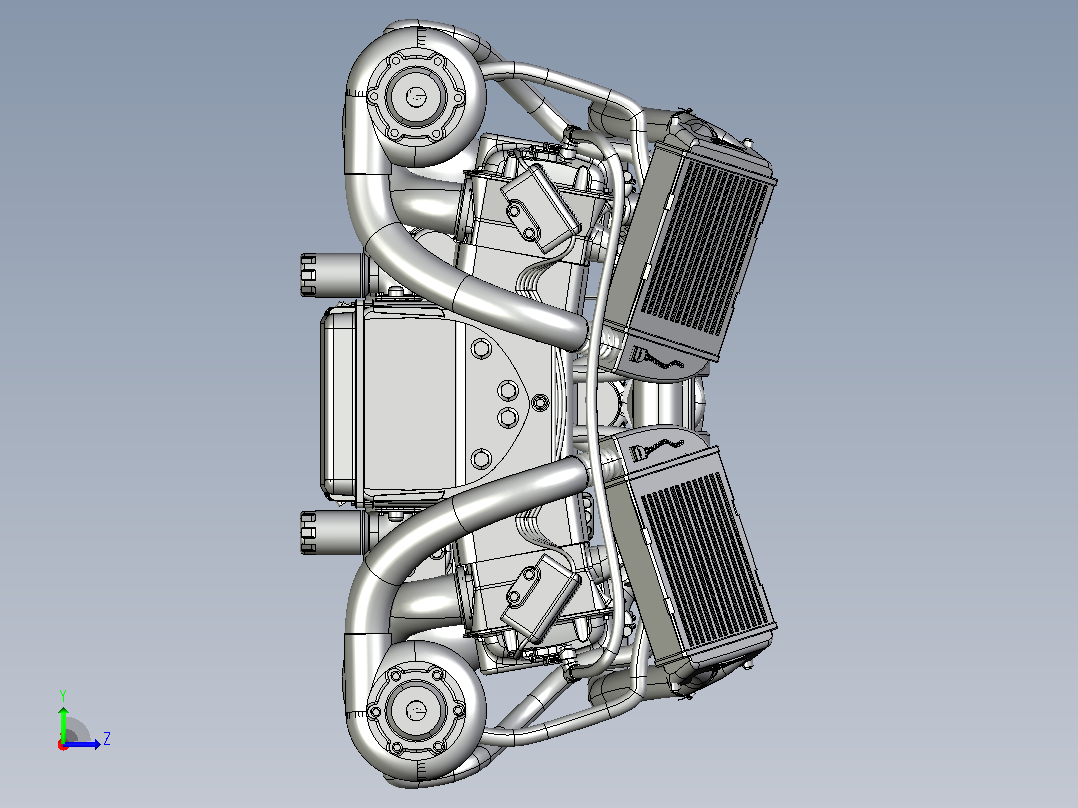Click the green Y axis of the view triad
This screenshot has height=808, width=1078.
coord(63,723)
